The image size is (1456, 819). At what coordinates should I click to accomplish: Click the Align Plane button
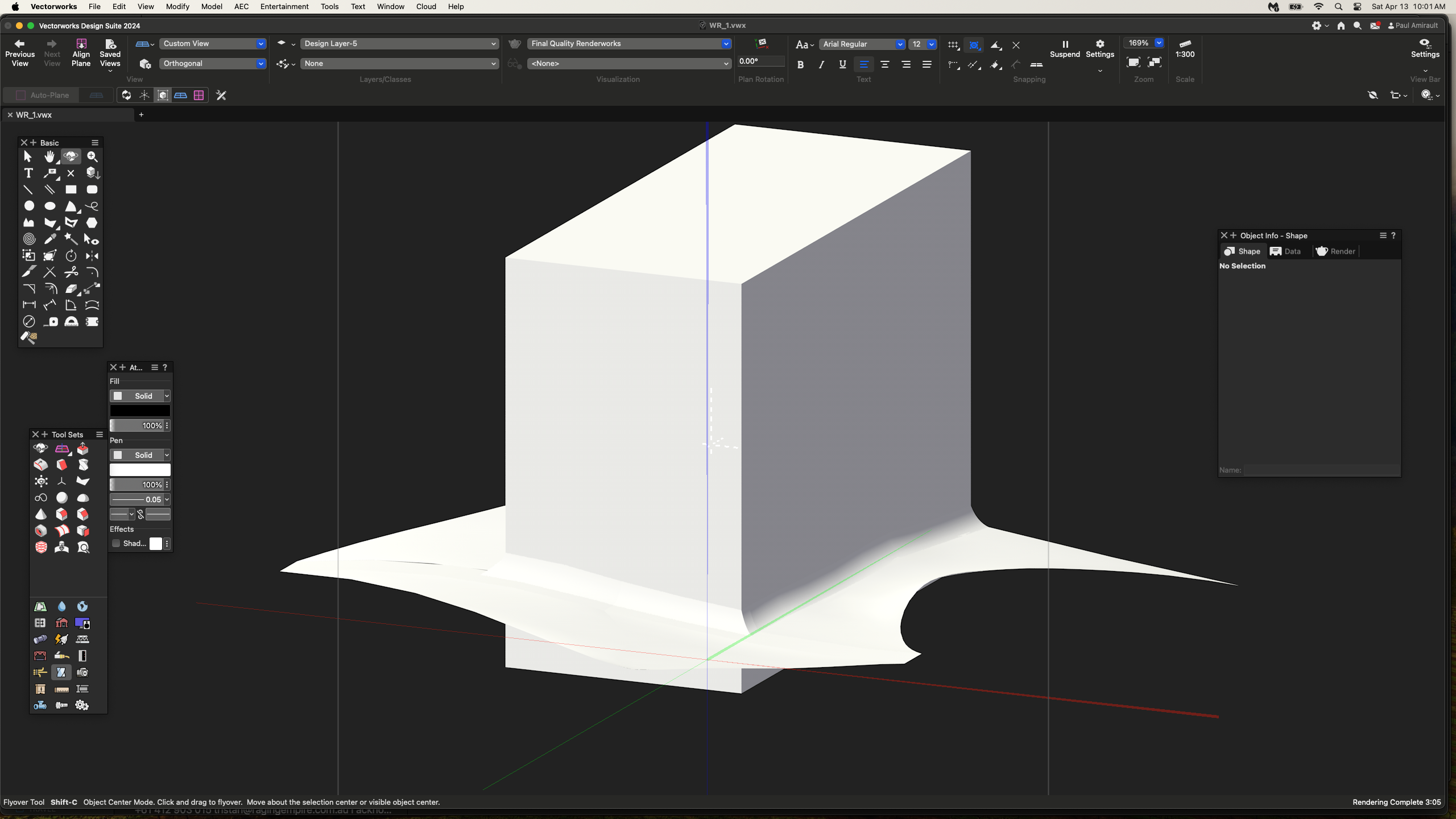tap(81, 53)
